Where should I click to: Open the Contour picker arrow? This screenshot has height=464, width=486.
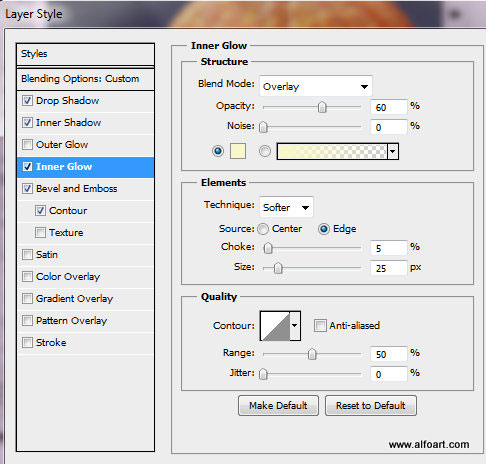pyautogui.click(x=295, y=326)
